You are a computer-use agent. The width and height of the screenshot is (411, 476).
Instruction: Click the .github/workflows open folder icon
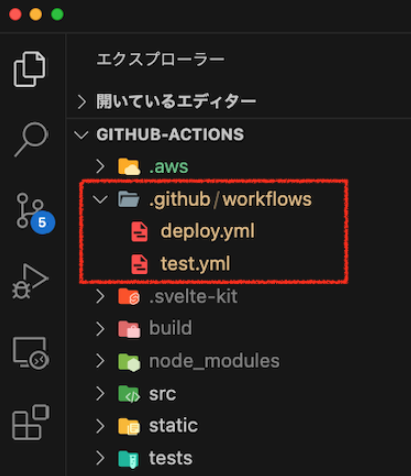click(129, 199)
